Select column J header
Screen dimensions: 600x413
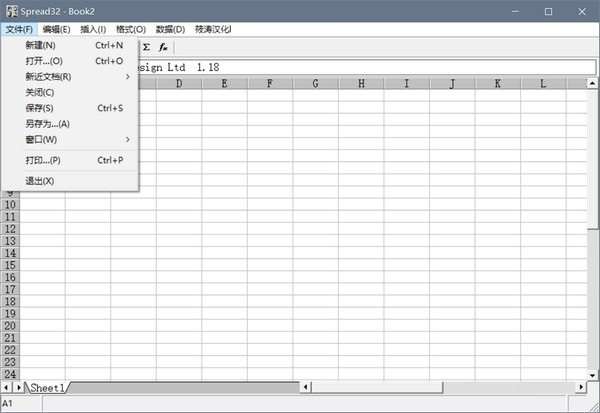[452, 83]
